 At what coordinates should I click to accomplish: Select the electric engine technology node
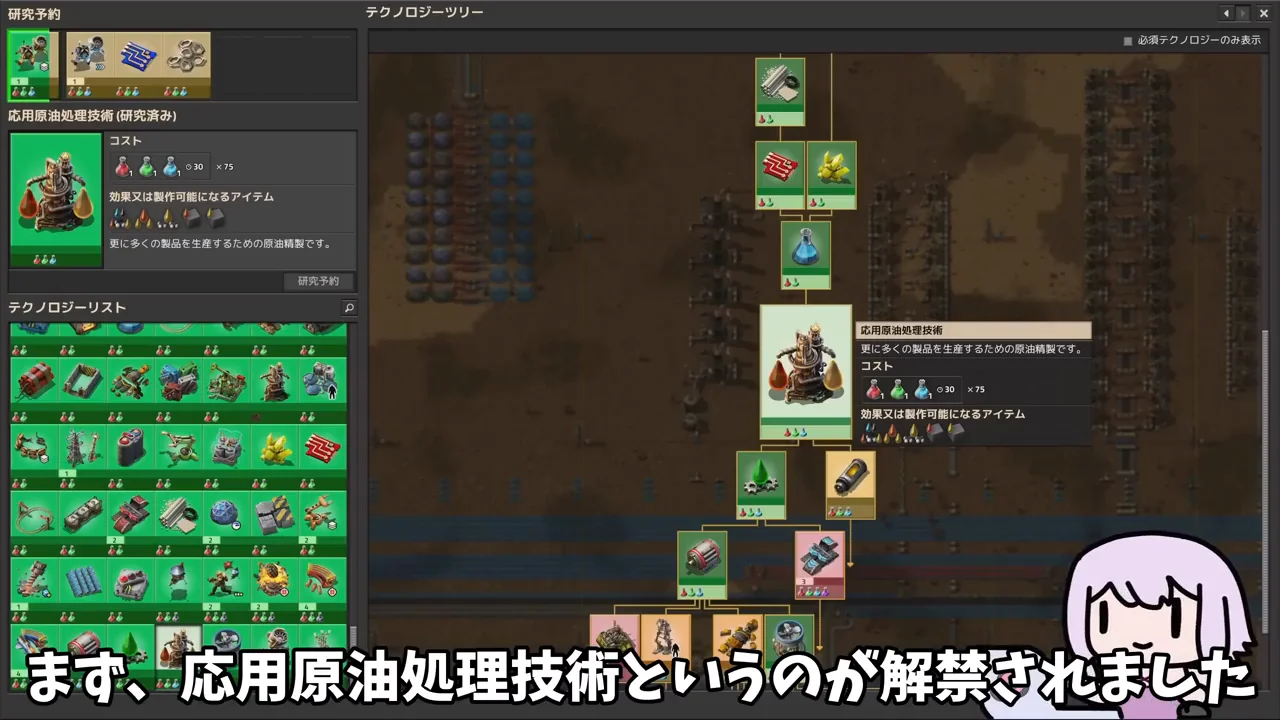(702, 565)
